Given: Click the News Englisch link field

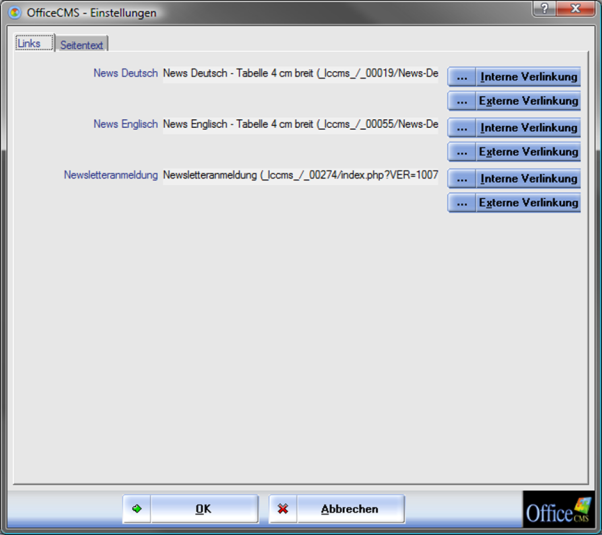Looking at the screenshot, I should tap(301, 124).
